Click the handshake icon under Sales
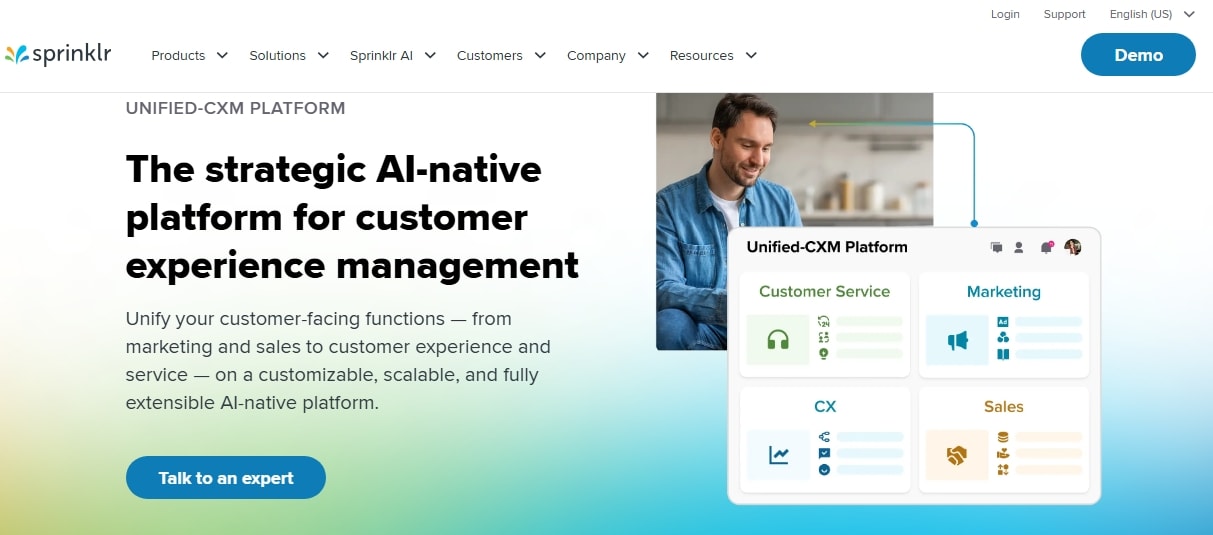The width and height of the screenshot is (1213, 535). (x=957, y=455)
